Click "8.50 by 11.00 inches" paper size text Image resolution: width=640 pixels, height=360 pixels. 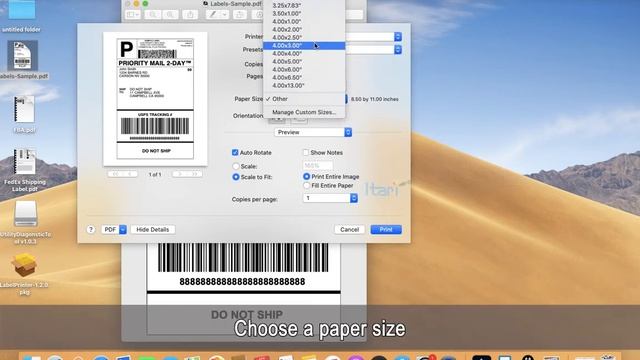(x=375, y=99)
